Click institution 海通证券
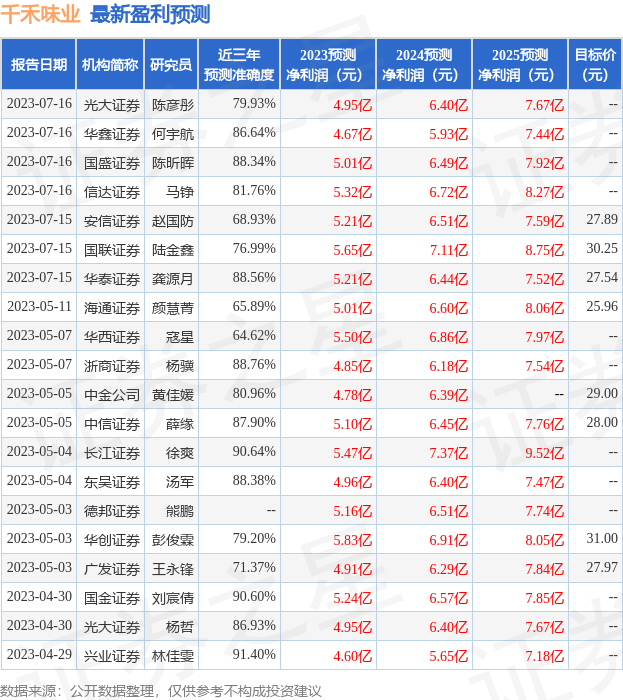Screen dimensions: 623x700 [x=112, y=308]
